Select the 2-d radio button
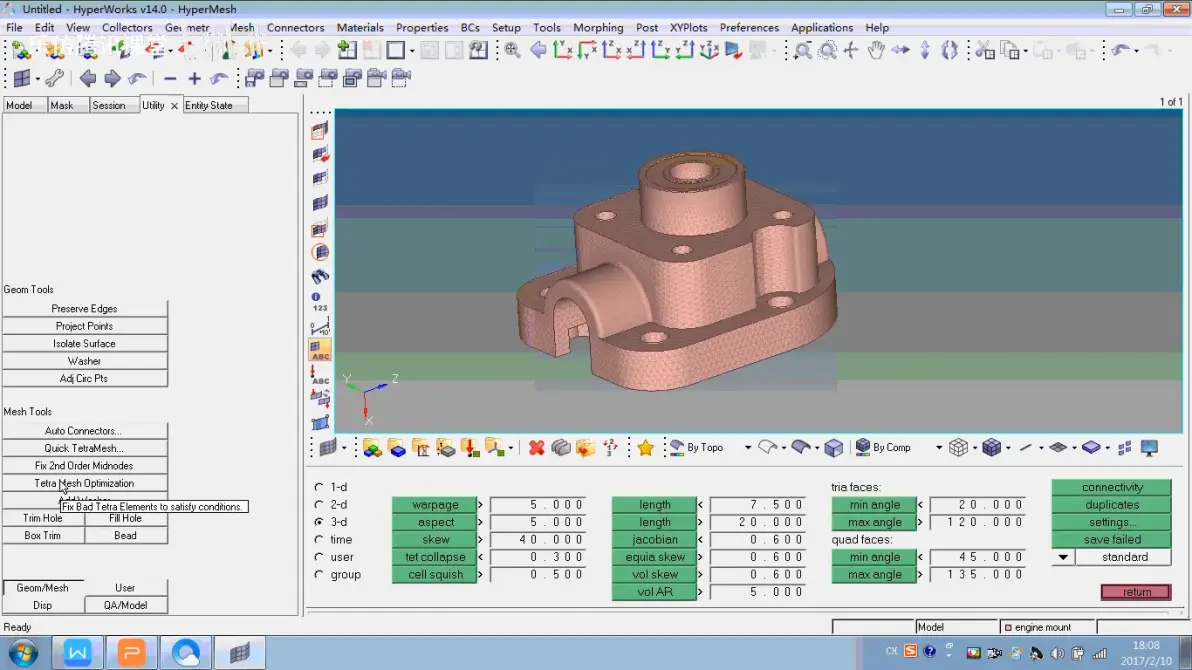This screenshot has height=670, width=1192. pyautogui.click(x=319, y=504)
